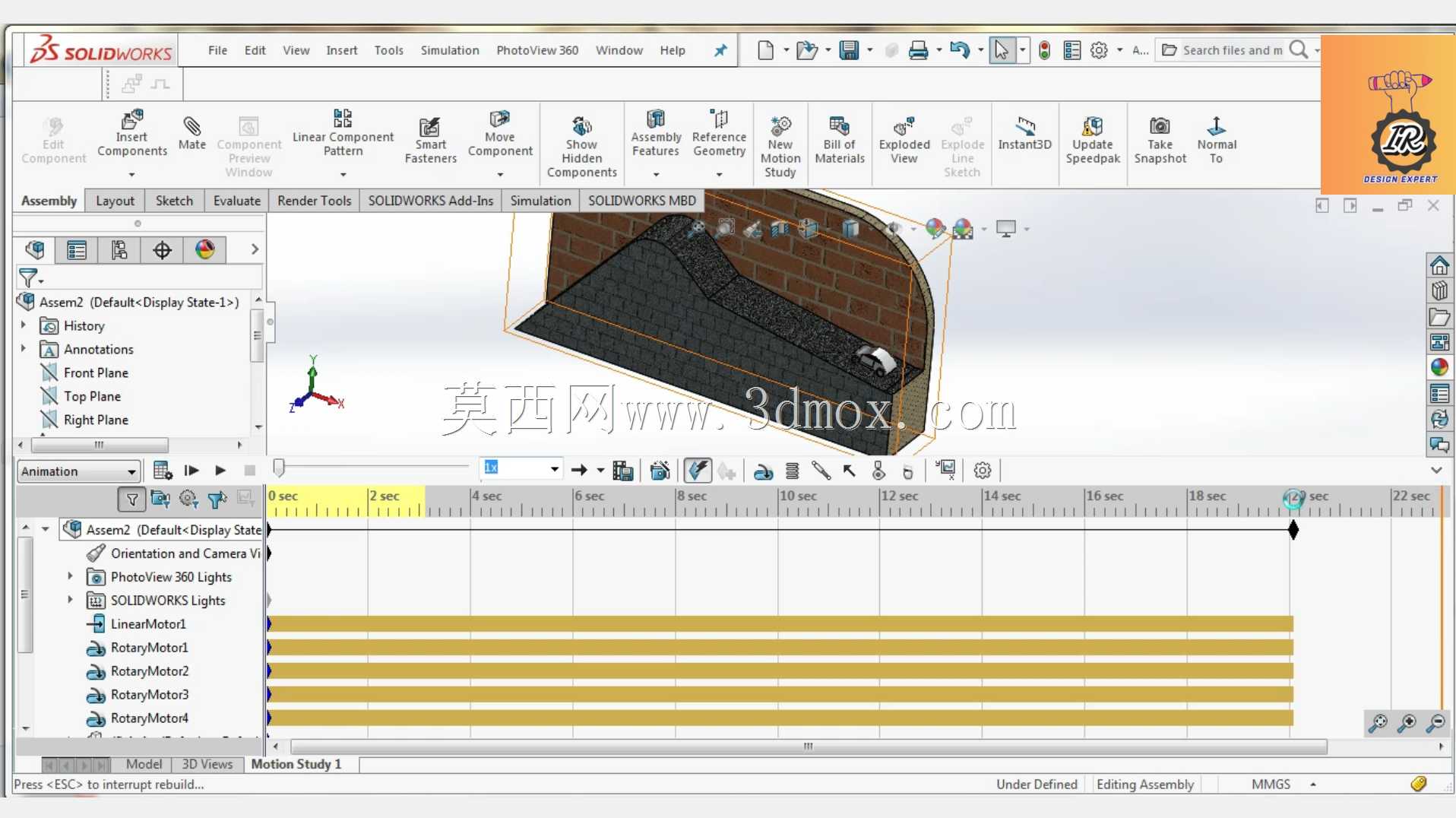Click the Smart Fasteners icon
Image resolution: width=1456 pixels, height=818 pixels.
coord(430,141)
